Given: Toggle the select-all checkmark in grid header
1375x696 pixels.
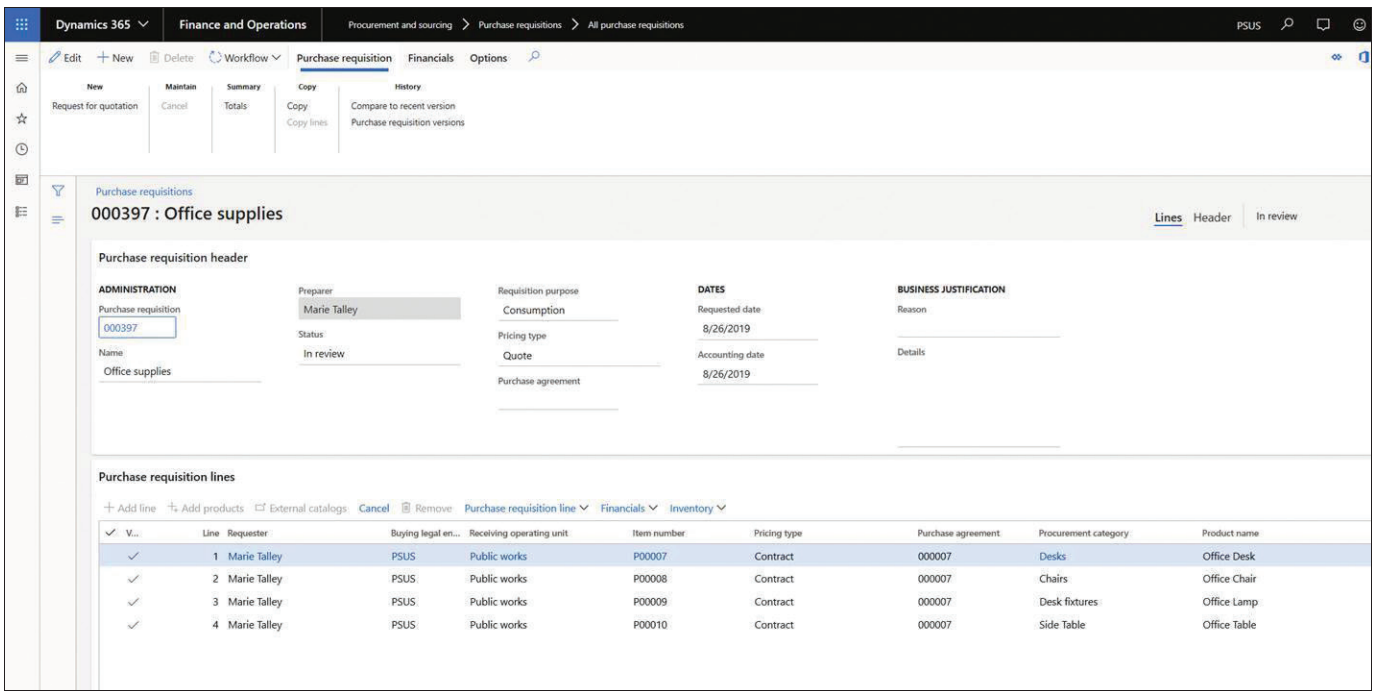Looking at the screenshot, I should (x=110, y=534).
